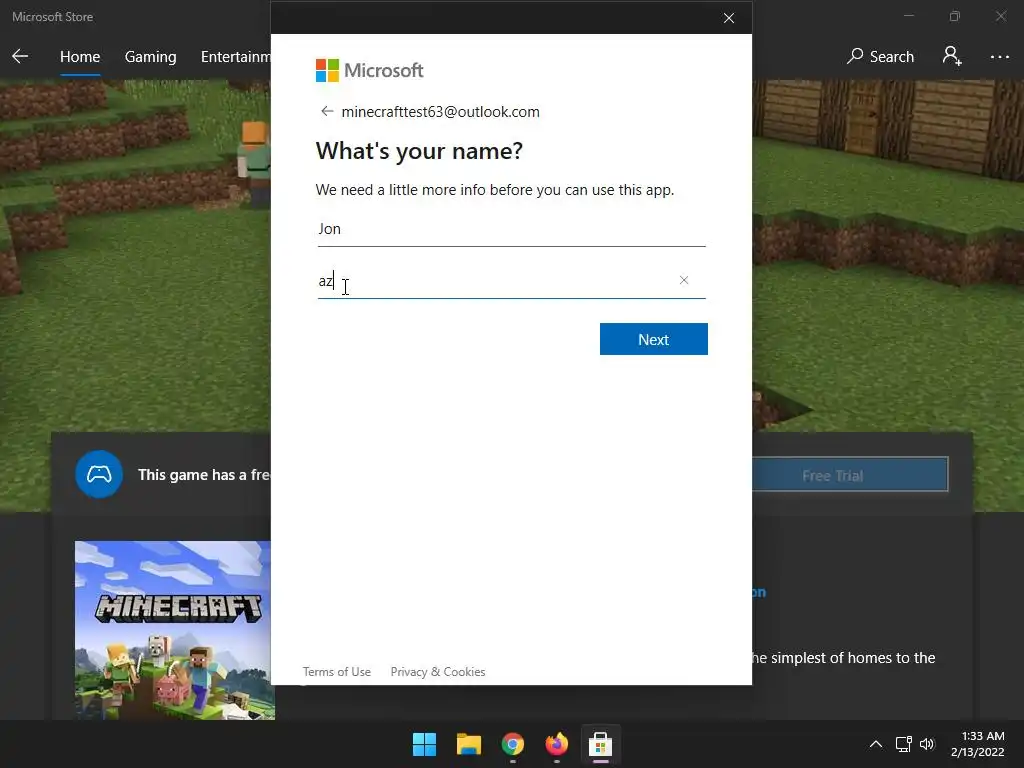Go back in Microsoft Store
The height and width of the screenshot is (768, 1024).
[20, 56]
